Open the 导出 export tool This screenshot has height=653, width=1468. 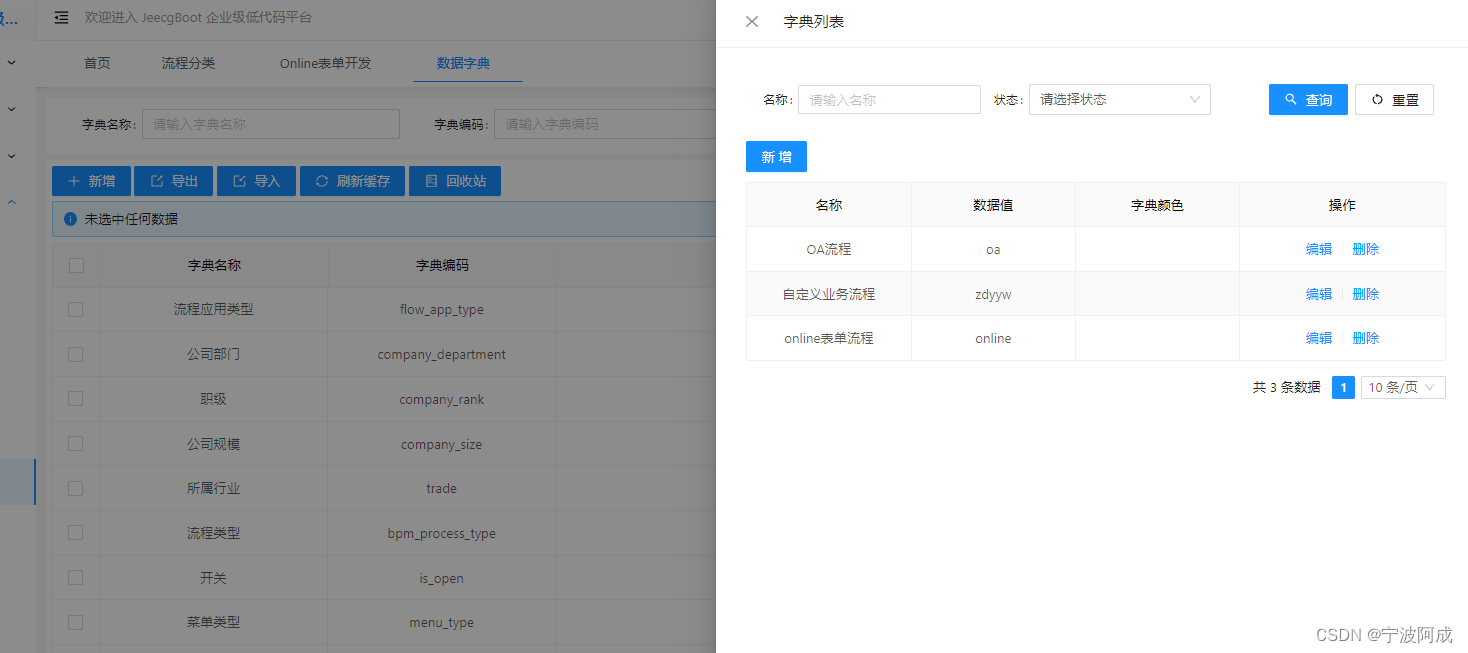(x=173, y=181)
